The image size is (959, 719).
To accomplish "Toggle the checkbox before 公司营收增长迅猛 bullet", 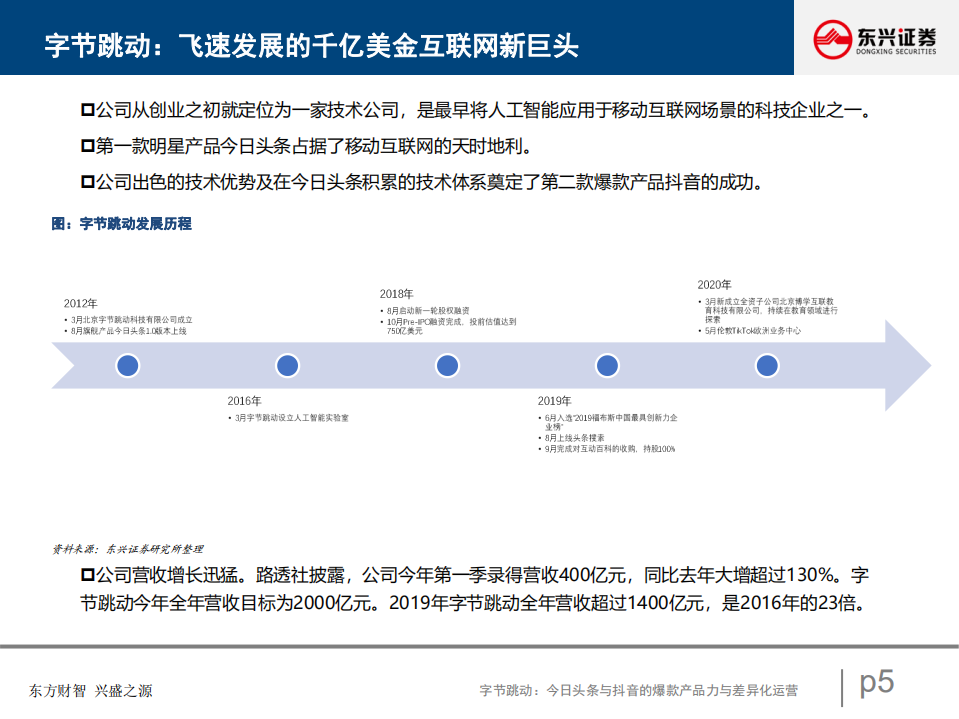I will pos(89,573).
